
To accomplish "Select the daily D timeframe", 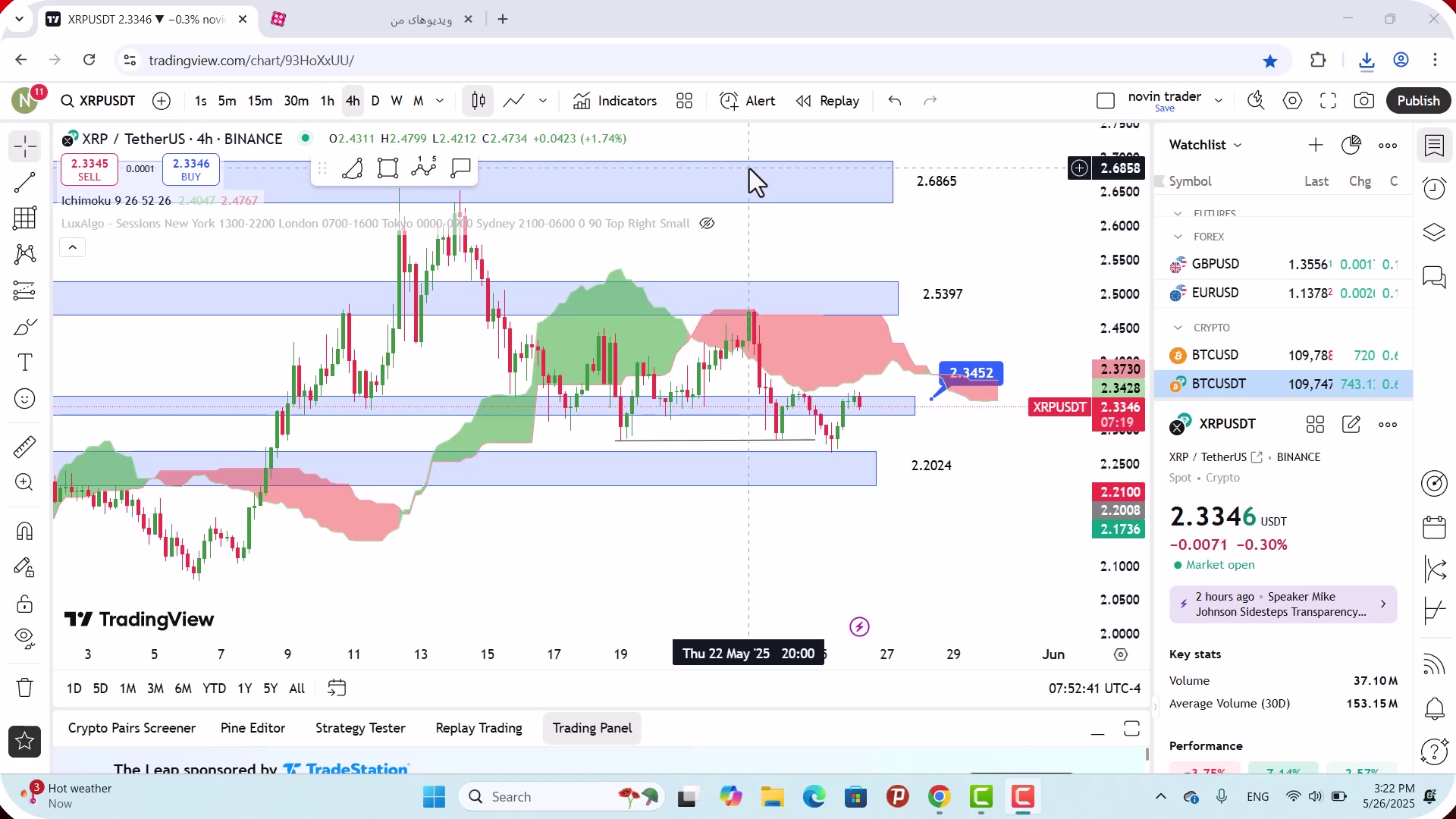I will coord(375,101).
